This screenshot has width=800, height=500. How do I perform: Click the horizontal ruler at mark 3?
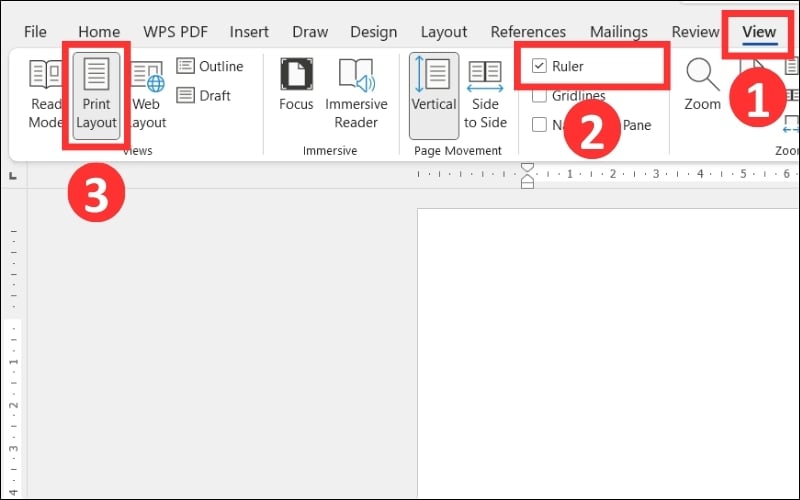[656, 174]
